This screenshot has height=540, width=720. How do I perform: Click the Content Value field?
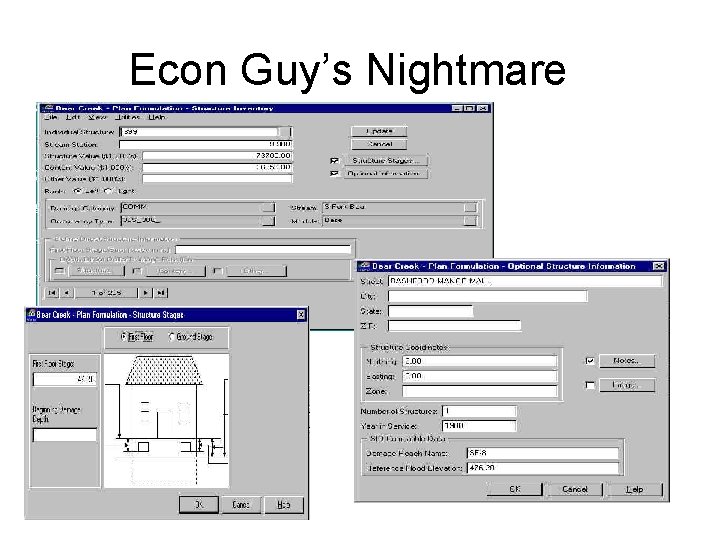click(217, 168)
